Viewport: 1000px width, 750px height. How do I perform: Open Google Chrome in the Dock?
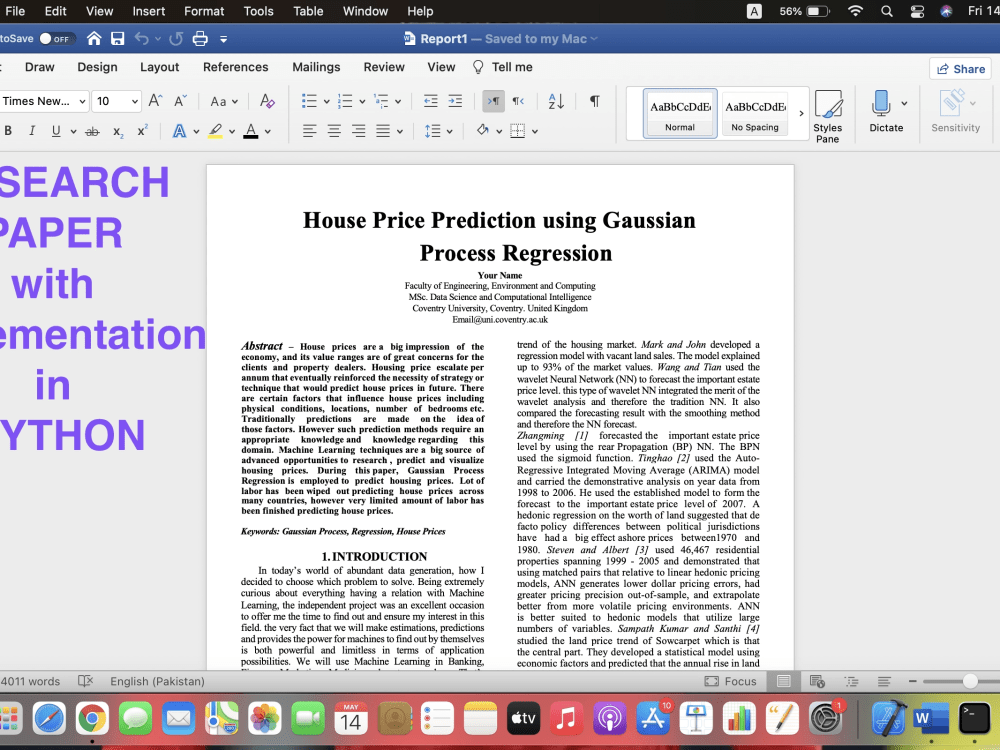click(x=92, y=719)
